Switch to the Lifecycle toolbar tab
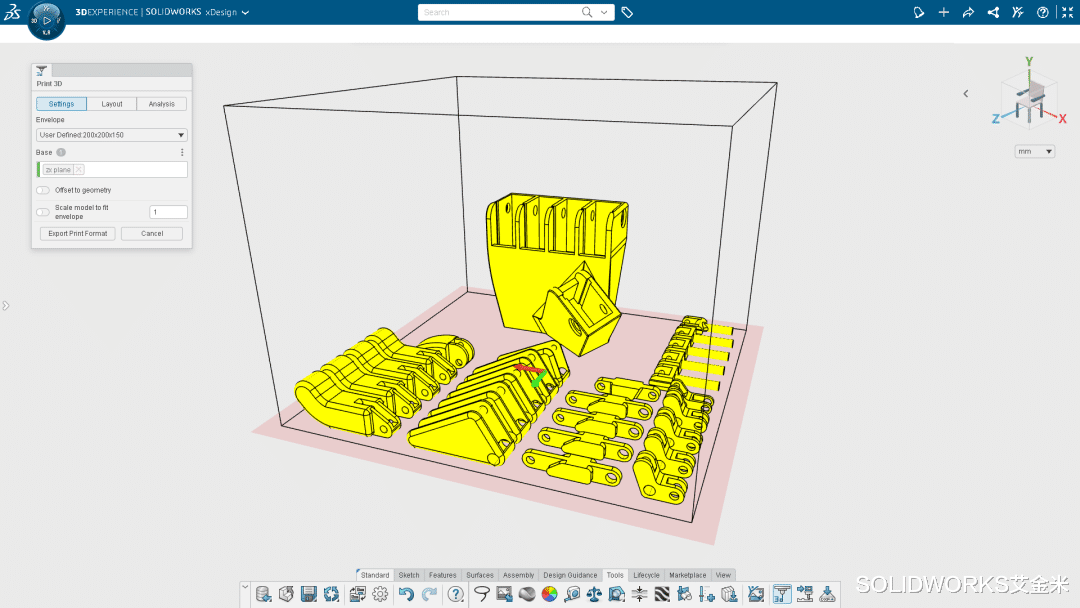 click(646, 575)
